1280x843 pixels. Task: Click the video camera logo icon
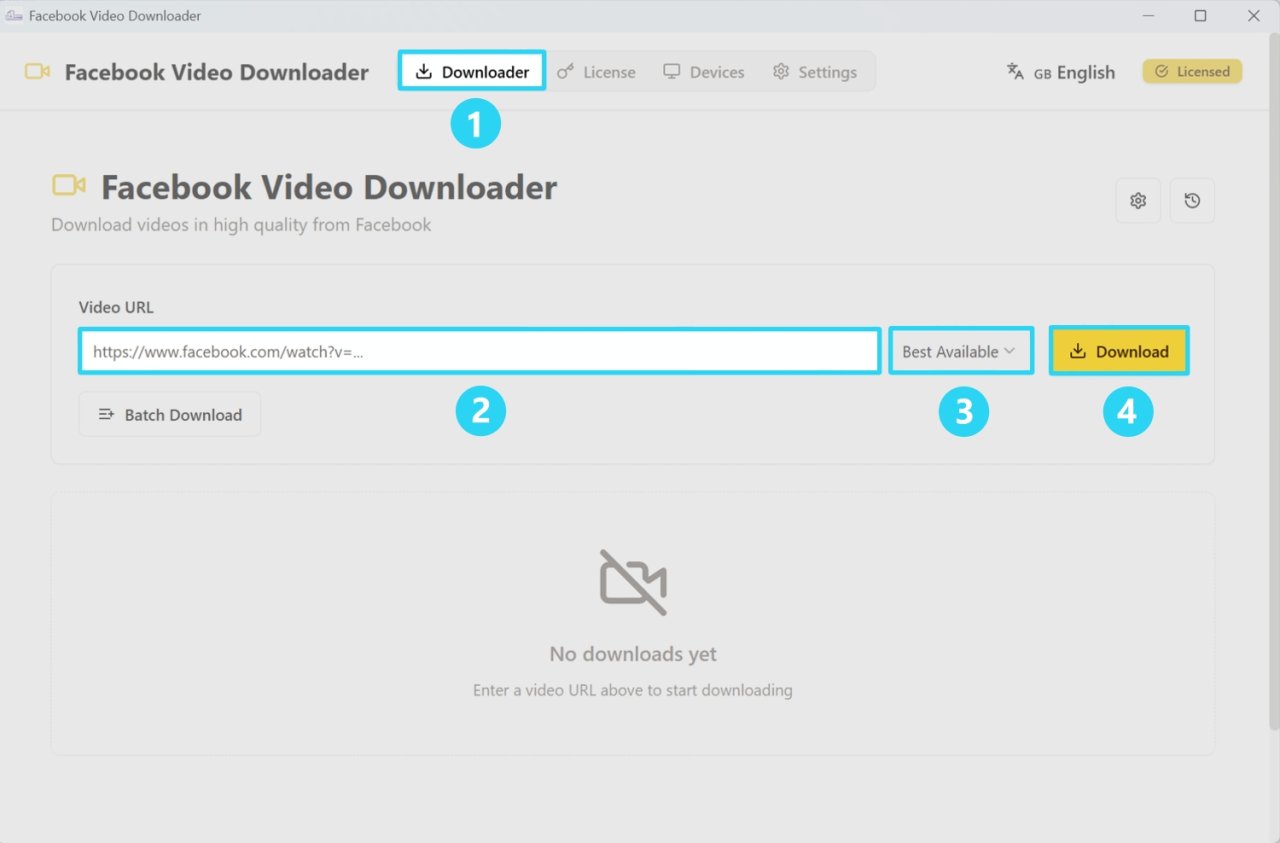37,71
